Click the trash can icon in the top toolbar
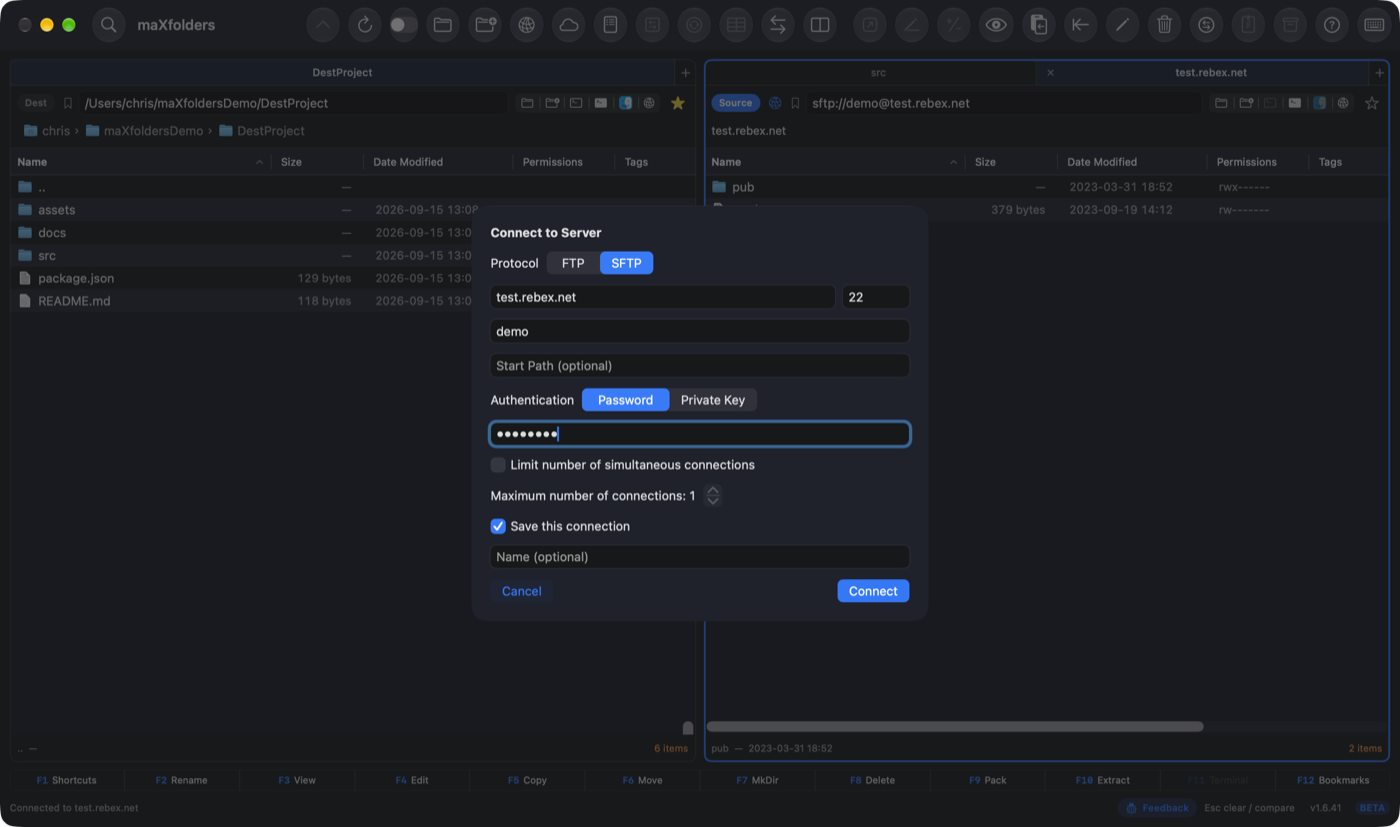 pos(1164,25)
